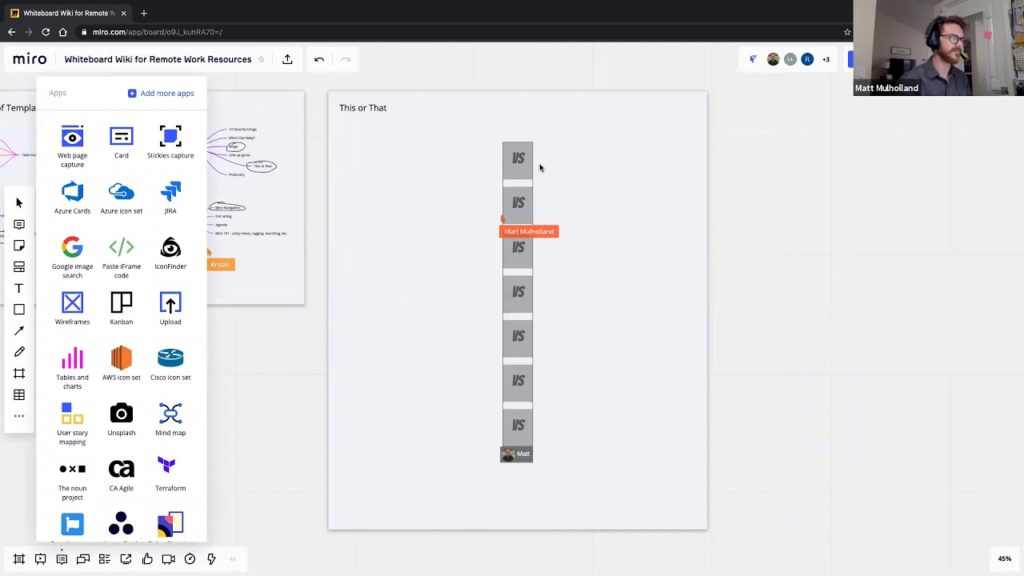The height and width of the screenshot is (576, 1024).
Task: Choose the Kanban app
Action: [x=121, y=303]
